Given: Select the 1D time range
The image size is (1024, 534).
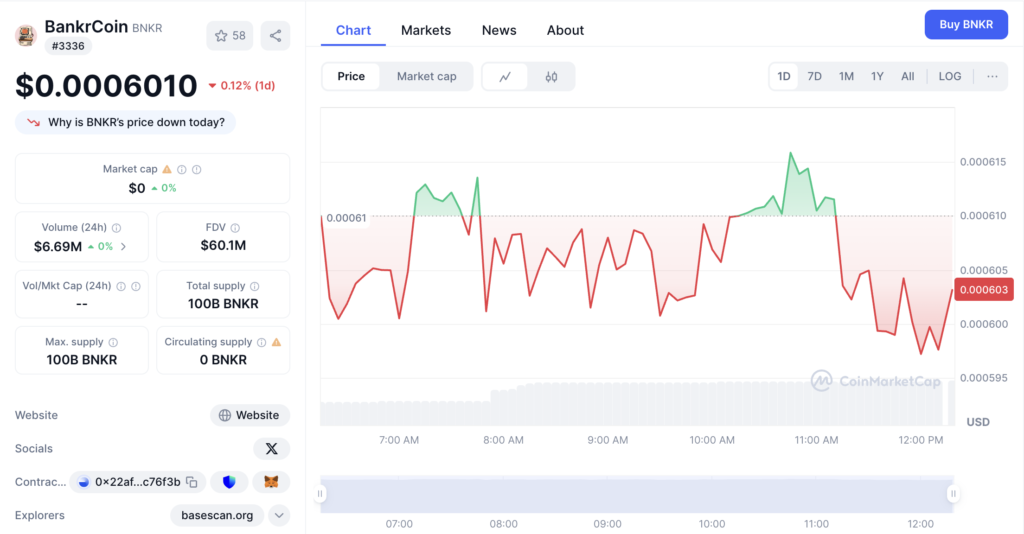Looking at the screenshot, I should [x=784, y=76].
